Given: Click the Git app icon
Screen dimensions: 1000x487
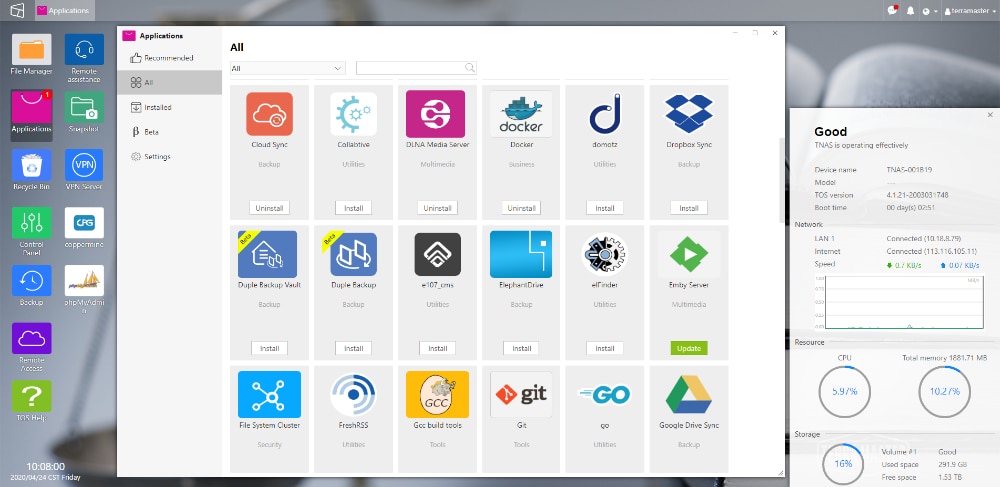Looking at the screenshot, I should [521, 395].
